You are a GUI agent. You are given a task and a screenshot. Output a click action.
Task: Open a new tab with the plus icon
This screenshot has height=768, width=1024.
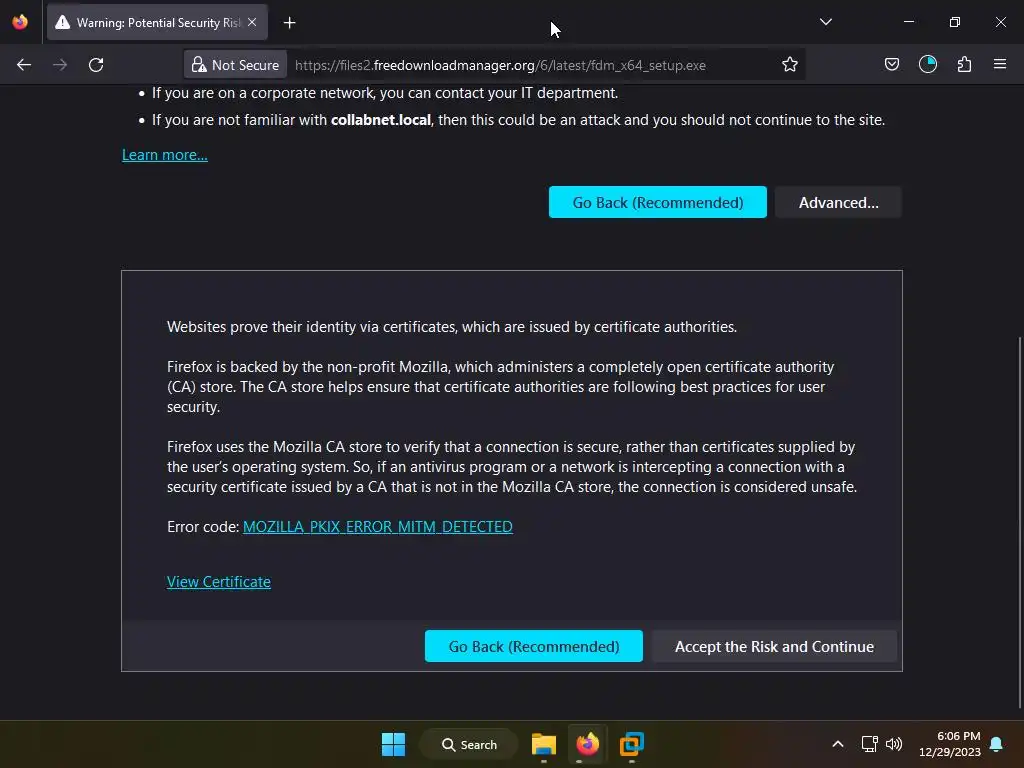289,23
